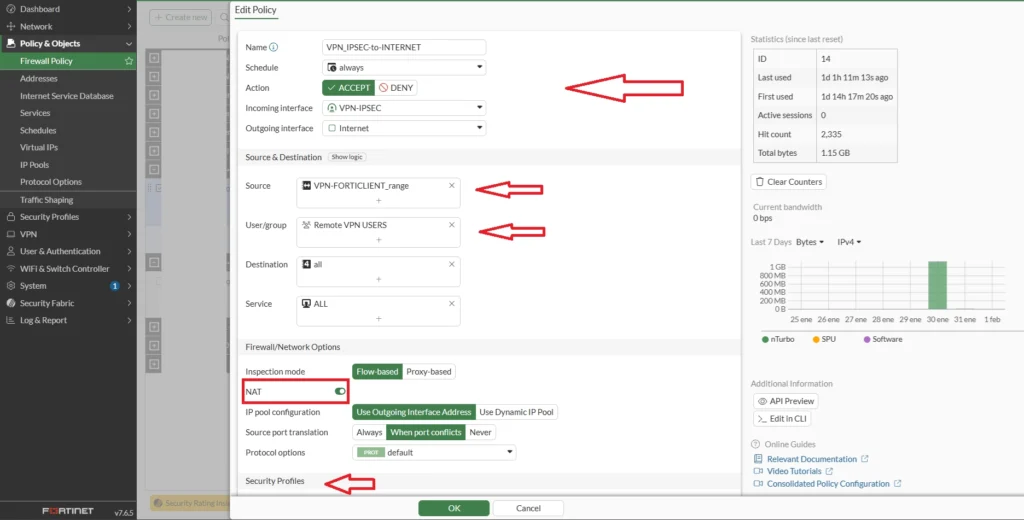Viewport: 1024px width, 520px height.
Task: Click the 30 ene green bar in chart
Action: click(x=937, y=285)
